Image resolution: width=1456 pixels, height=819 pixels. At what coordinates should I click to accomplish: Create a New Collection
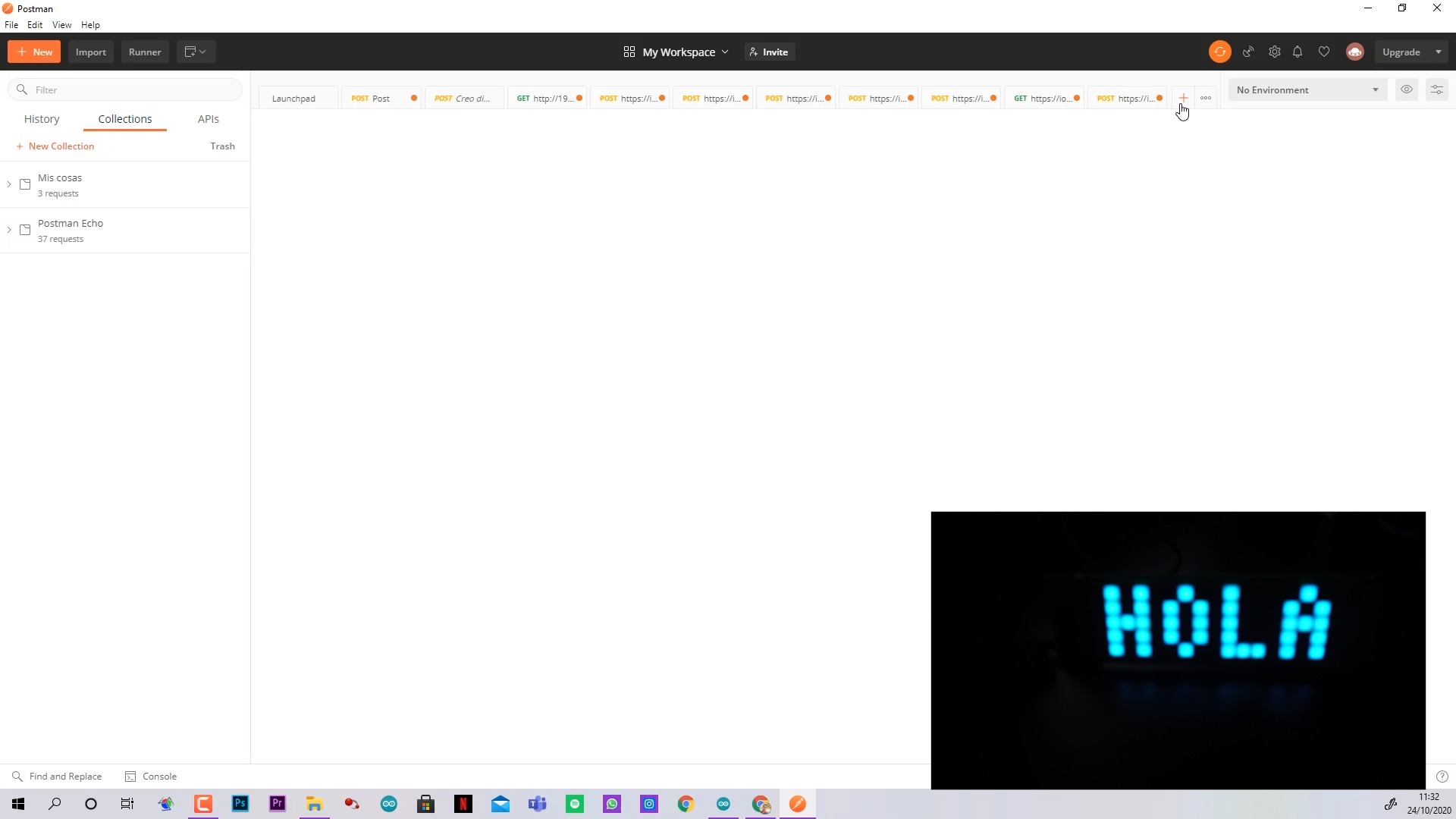click(55, 146)
